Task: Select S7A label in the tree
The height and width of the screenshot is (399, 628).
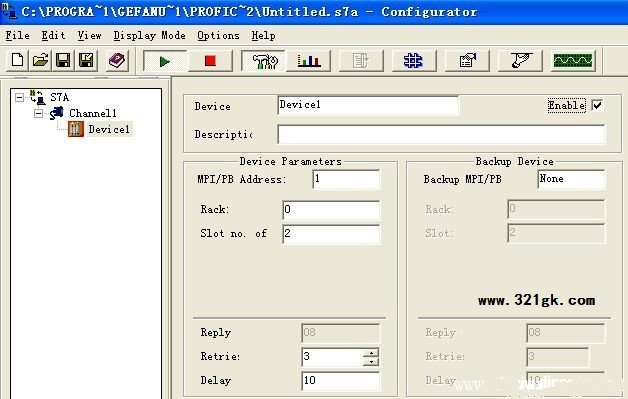Action: (x=60, y=97)
